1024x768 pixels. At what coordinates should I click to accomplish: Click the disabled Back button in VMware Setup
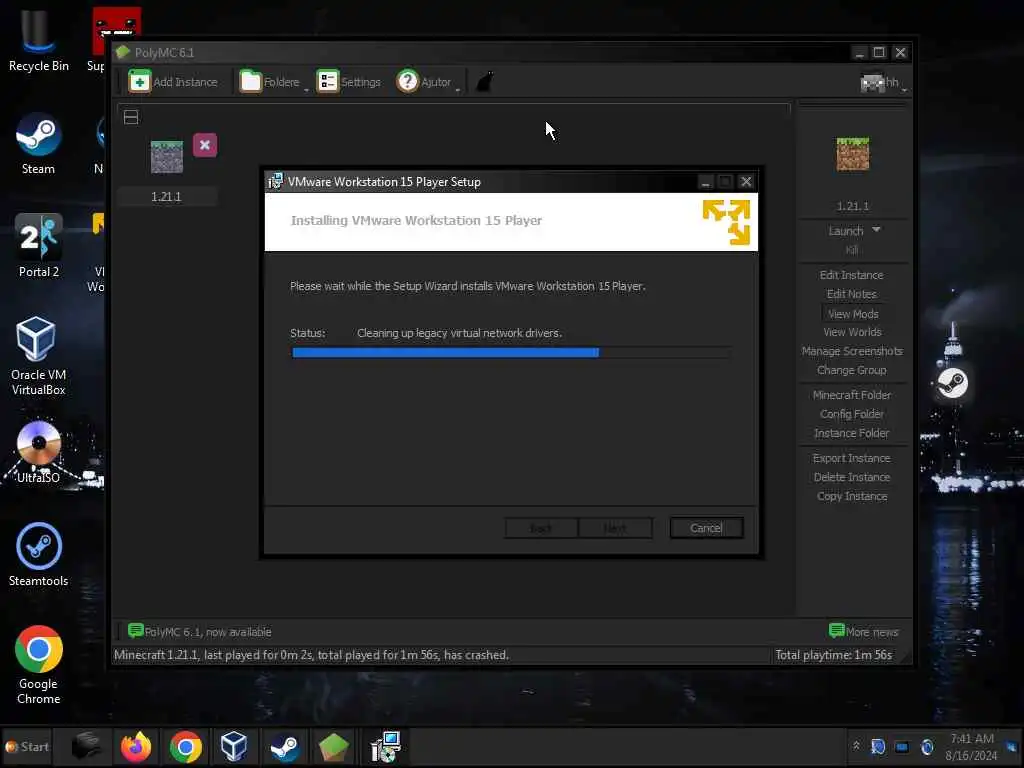point(541,528)
